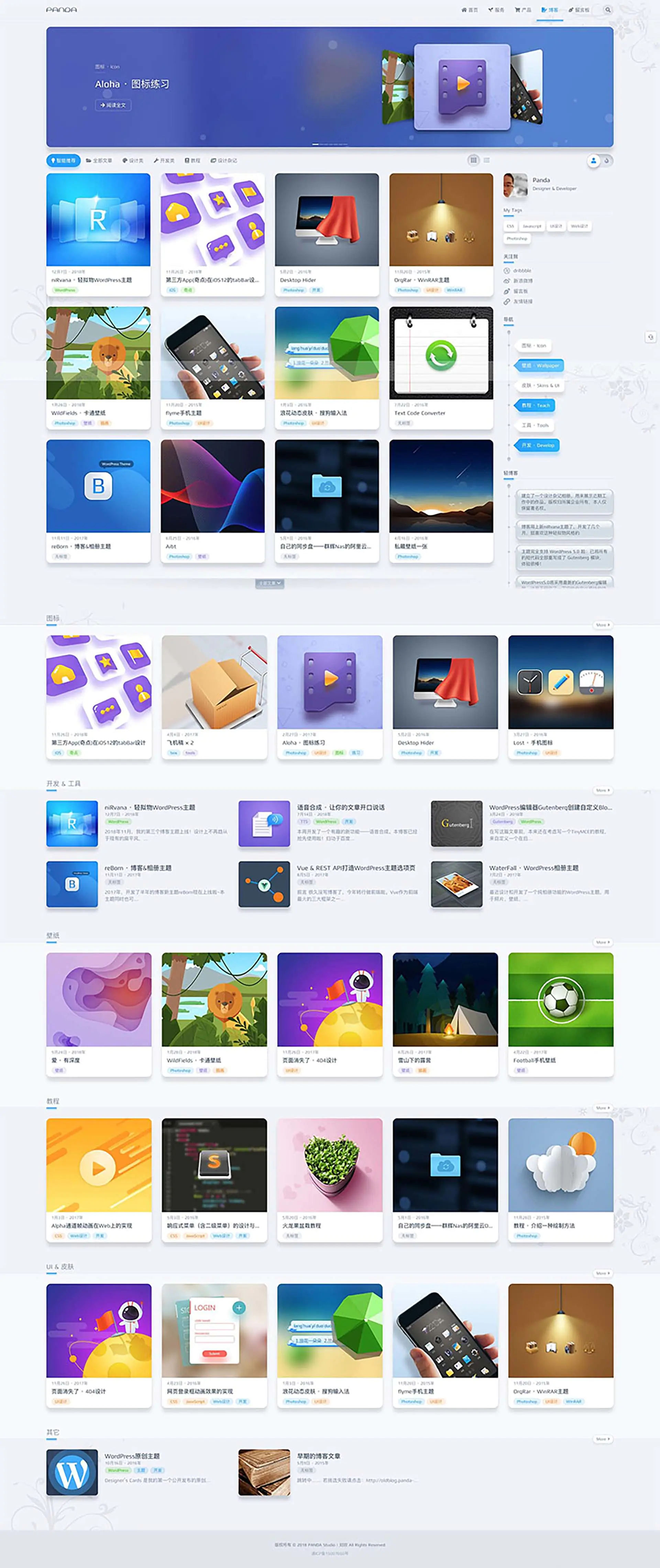The image size is (660, 1568).
Task: Select the 开发类 category tab
Action: pyautogui.click(x=164, y=161)
